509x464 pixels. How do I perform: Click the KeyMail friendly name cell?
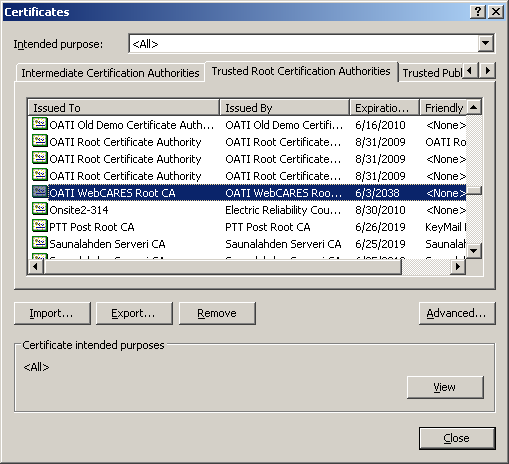tap(446, 227)
